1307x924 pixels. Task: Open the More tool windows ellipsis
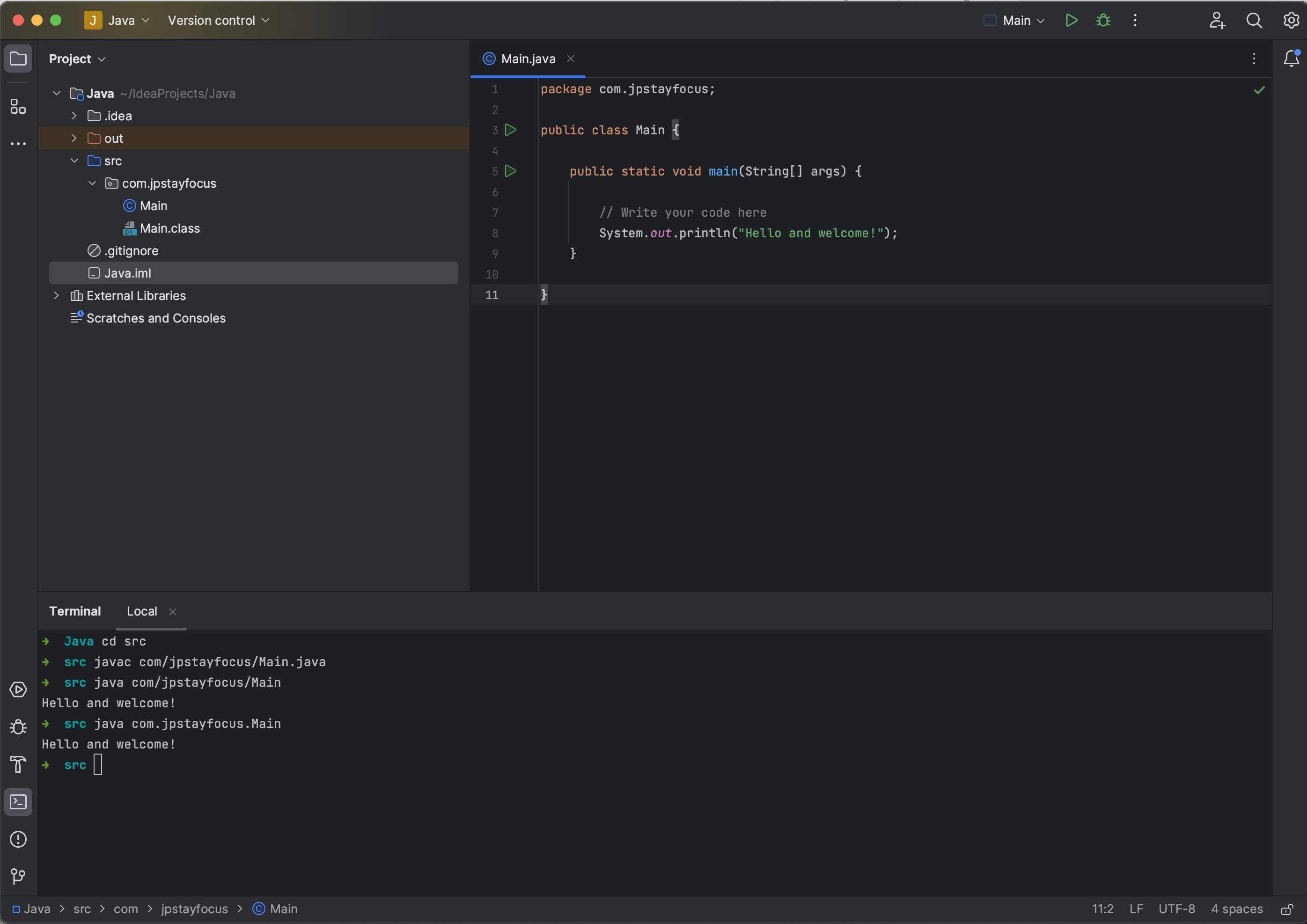[x=18, y=143]
